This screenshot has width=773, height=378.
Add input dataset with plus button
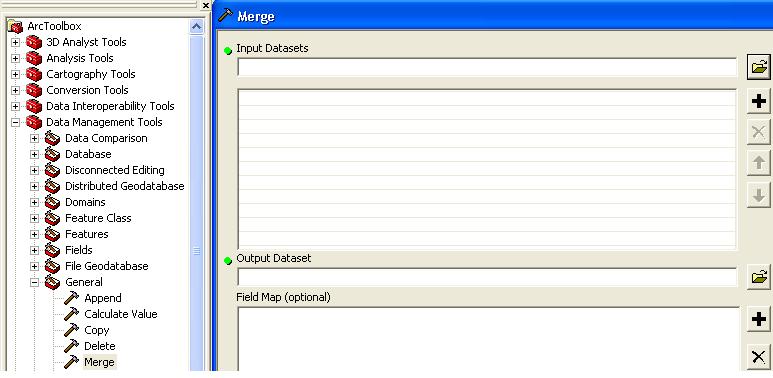pyautogui.click(x=759, y=102)
